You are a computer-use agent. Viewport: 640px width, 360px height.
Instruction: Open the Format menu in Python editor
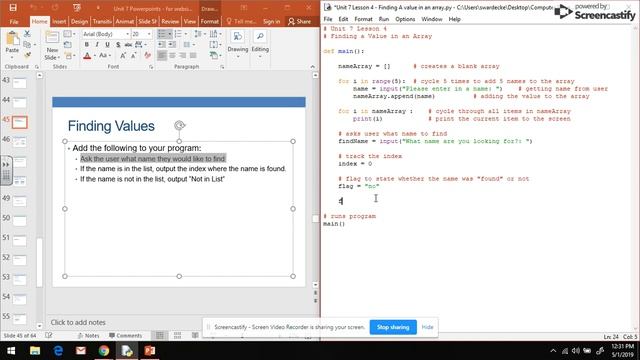(363, 19)
